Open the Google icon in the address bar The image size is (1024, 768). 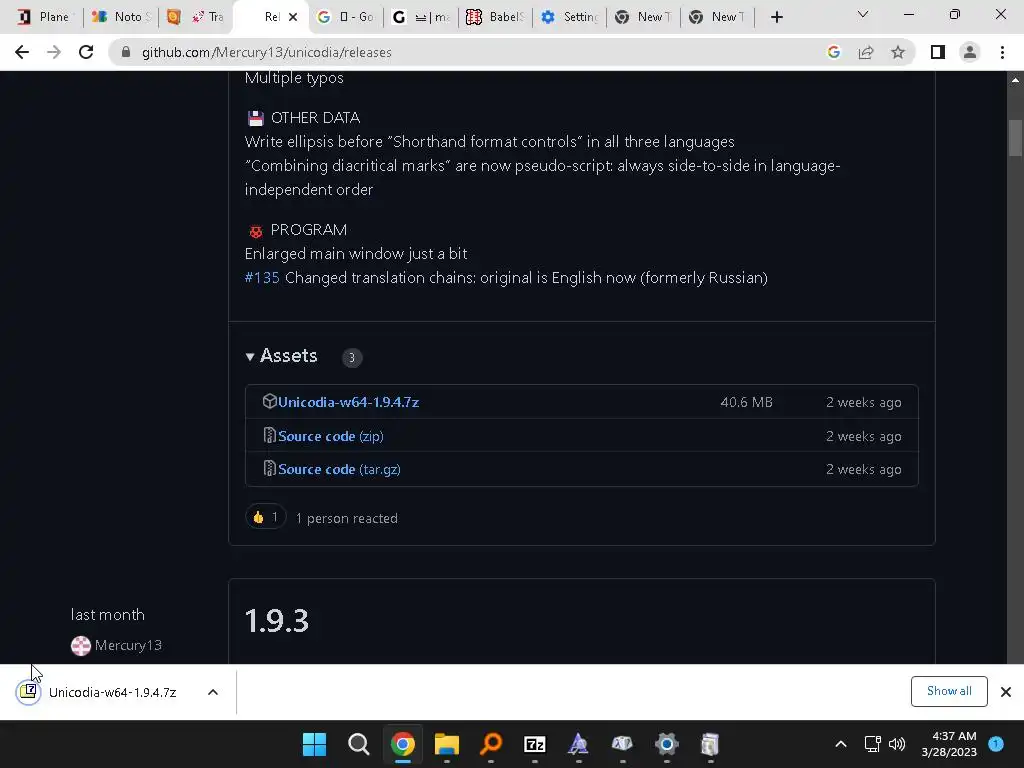tap(833, 52)
